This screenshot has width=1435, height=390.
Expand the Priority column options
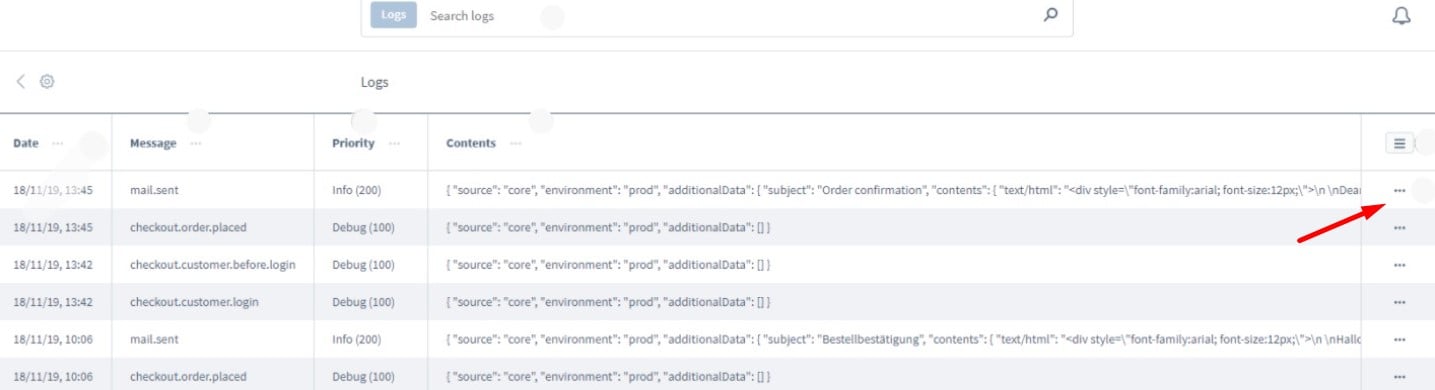pyautogui.click(x=394, y=143)
